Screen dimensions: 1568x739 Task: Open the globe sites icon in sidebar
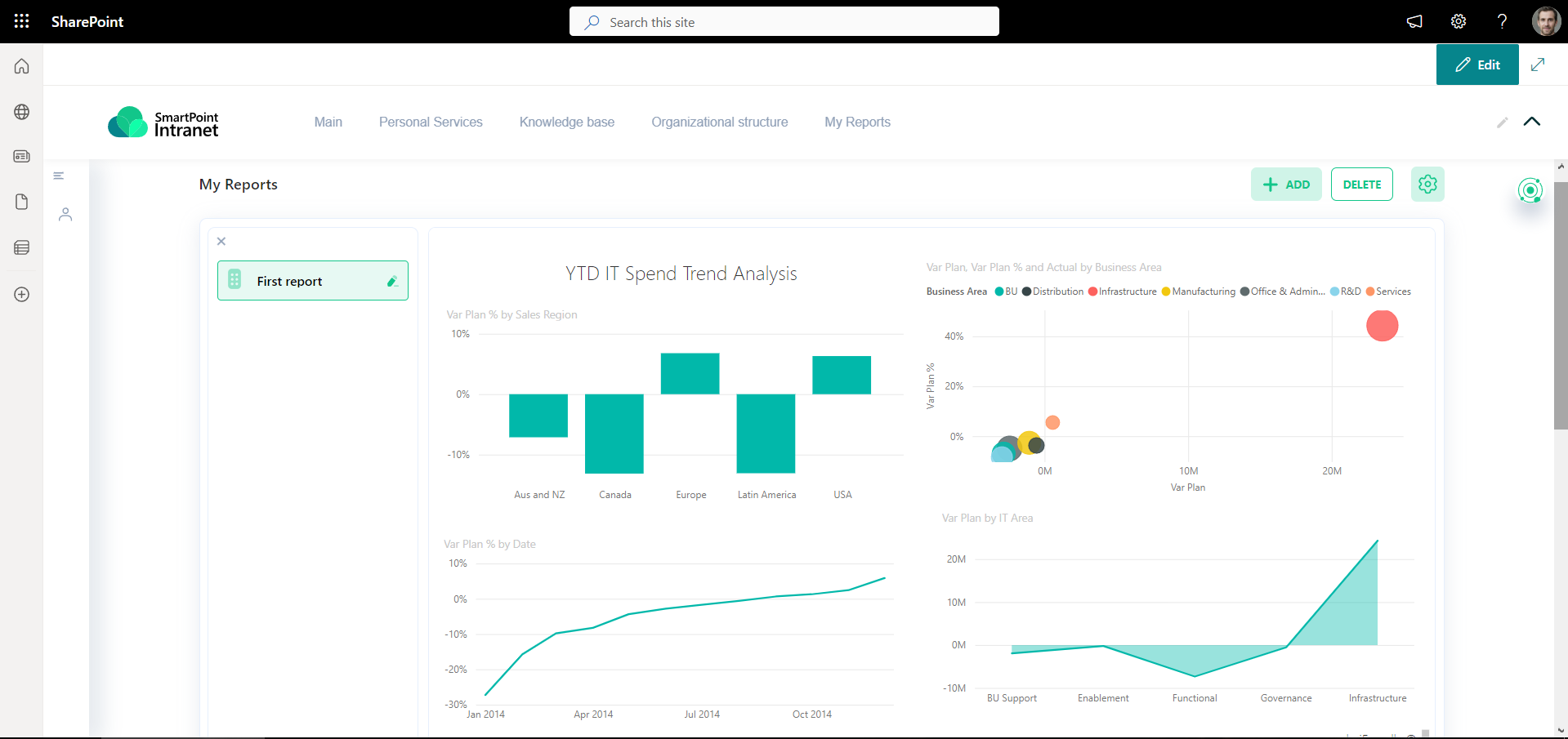(22, 112)
